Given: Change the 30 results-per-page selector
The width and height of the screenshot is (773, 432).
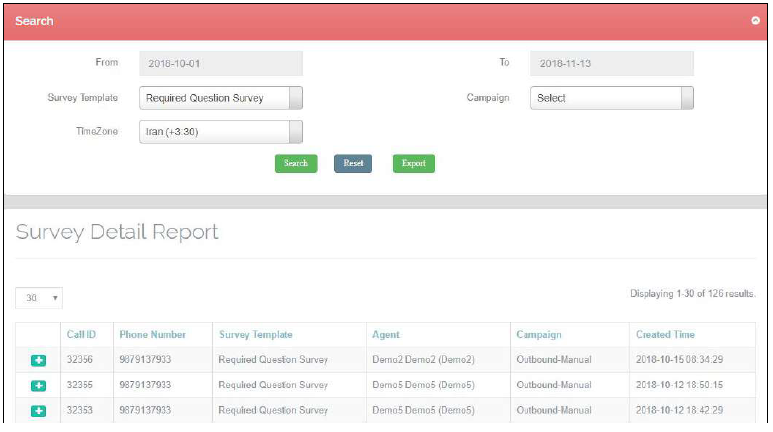Looking at the screenshot, I should tap(40, 298).
